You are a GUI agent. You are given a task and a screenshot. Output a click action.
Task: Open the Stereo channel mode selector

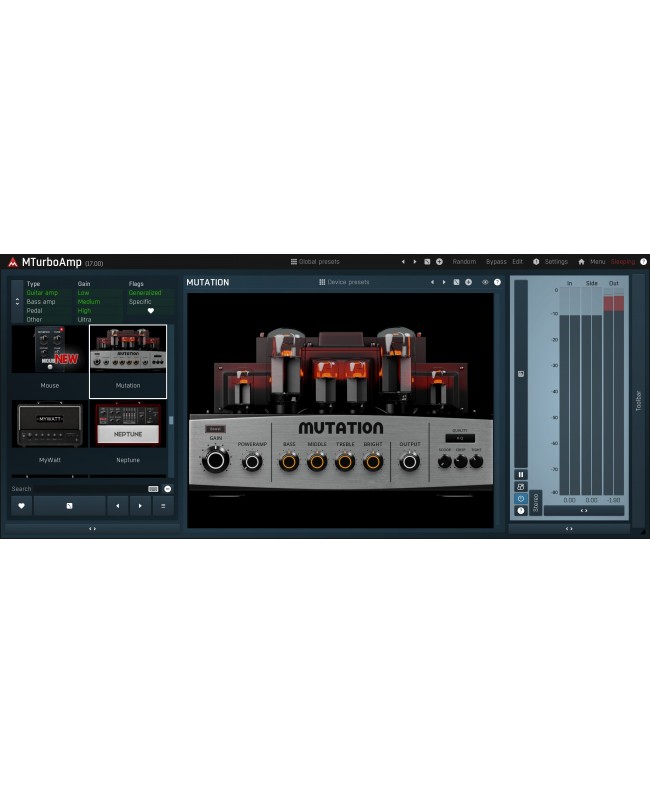click(536, 503)
